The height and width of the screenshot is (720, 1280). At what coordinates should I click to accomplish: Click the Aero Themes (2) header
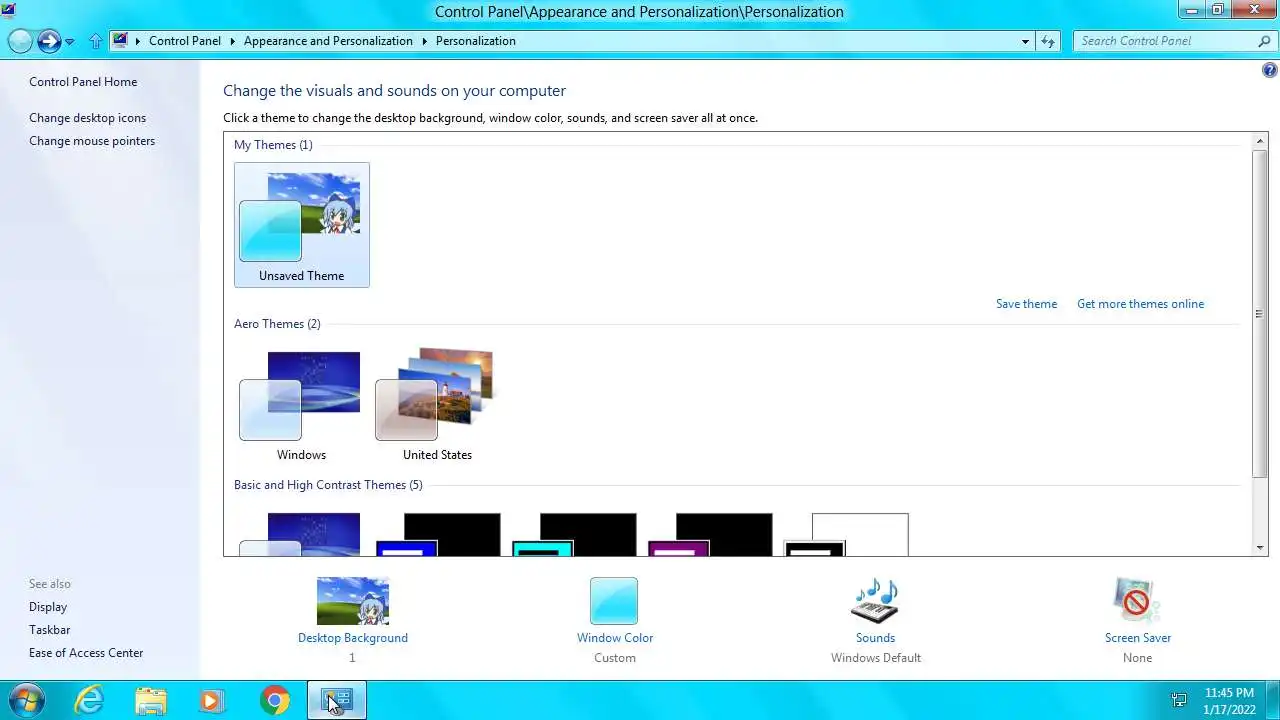pyautogui.click(x=277, y=324)
